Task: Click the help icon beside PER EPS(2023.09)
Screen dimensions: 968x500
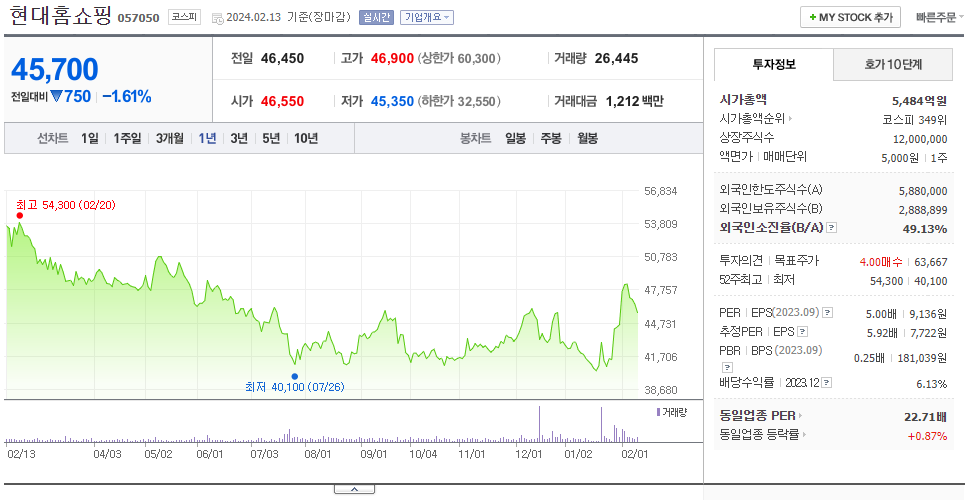Action: [x=827, y=313]
